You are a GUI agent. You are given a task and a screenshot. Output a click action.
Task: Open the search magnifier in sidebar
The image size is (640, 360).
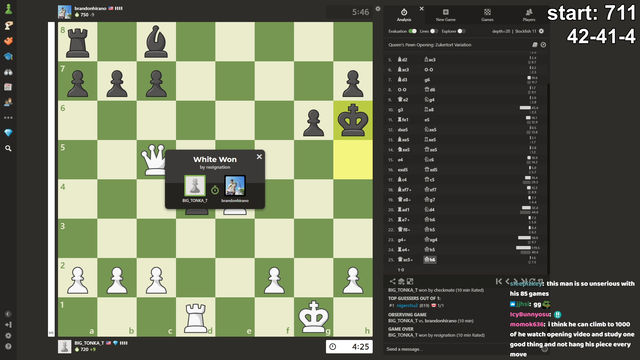tap(8, 148)
